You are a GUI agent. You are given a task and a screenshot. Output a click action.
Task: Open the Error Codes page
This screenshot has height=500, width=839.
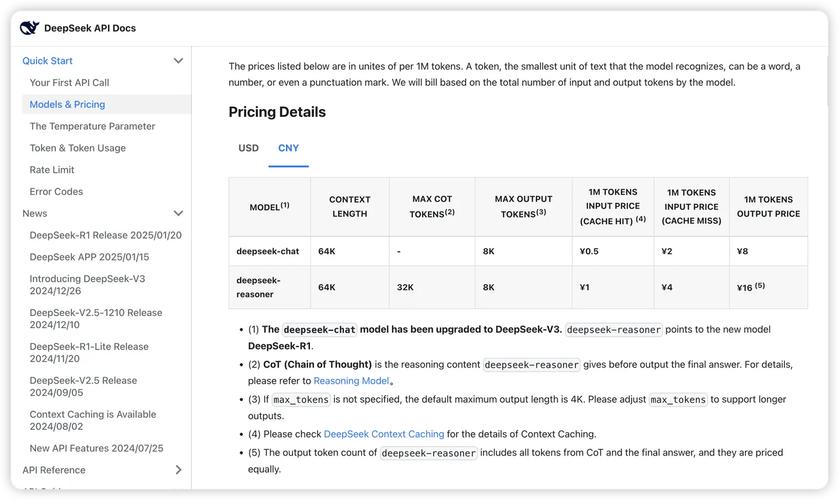click(56, 192)
